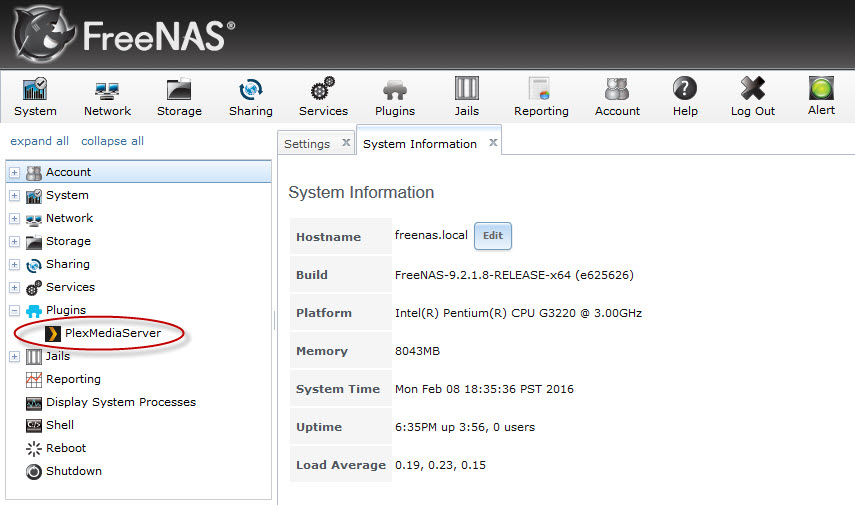Open the Network toolbar icon
The height and width of the screenshot is (505, 855).
click(107, 90)
